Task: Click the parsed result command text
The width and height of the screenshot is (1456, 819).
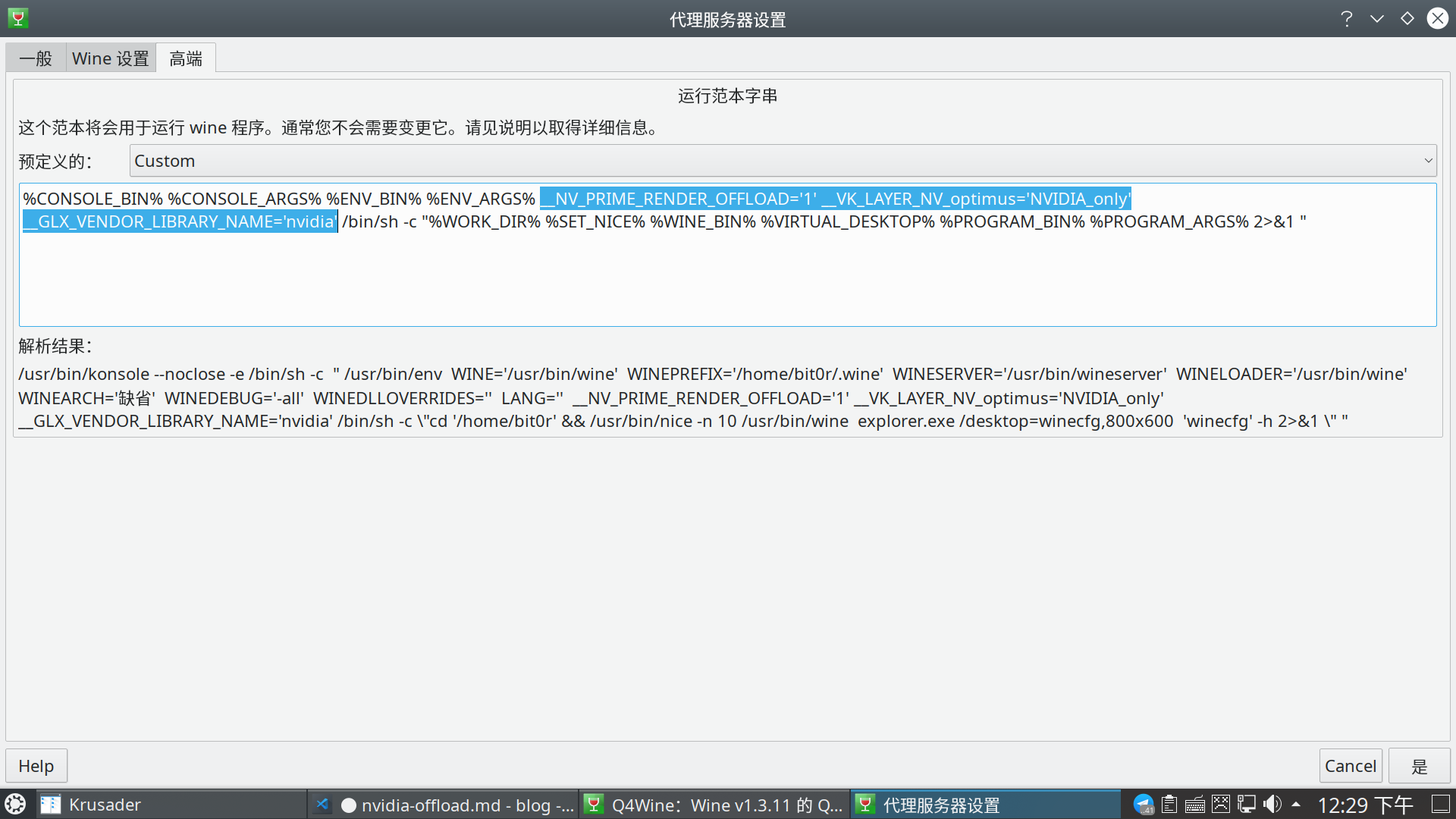Action: pos(713,397)
